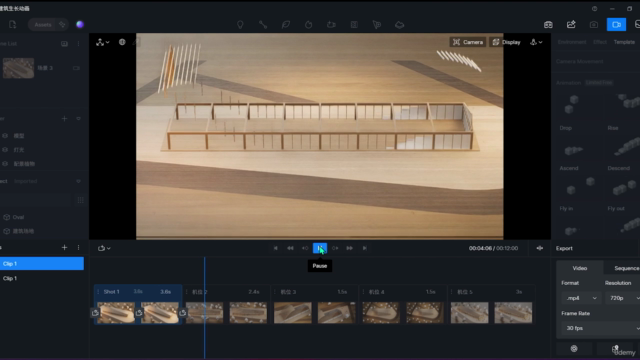Click the image export with sparkle icon

[x=571, y=24]
